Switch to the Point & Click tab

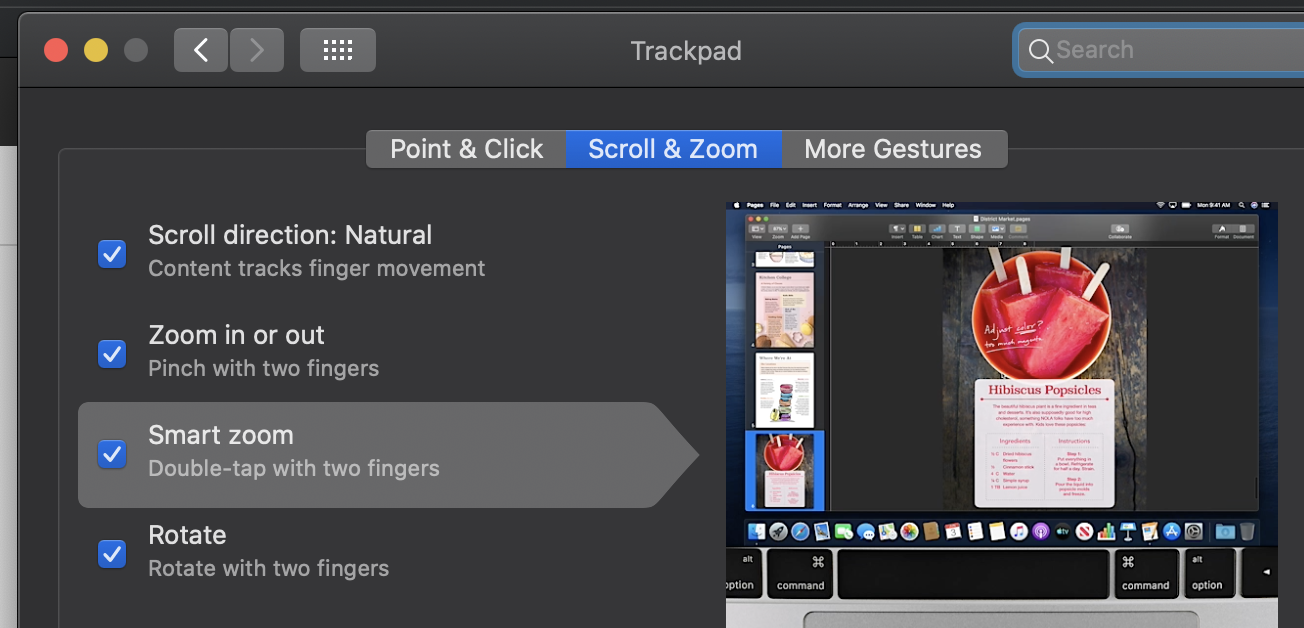pyautogui.click(x=466, y=149)
